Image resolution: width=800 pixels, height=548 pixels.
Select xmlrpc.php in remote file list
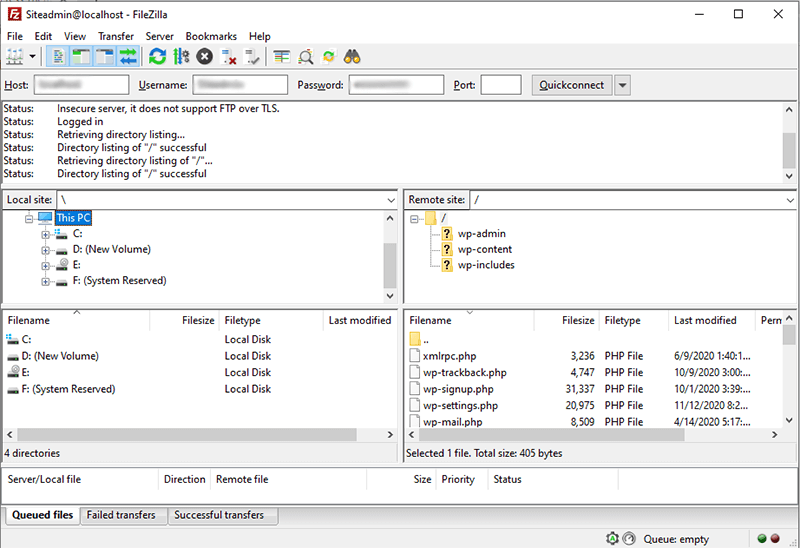click(449, 356)
